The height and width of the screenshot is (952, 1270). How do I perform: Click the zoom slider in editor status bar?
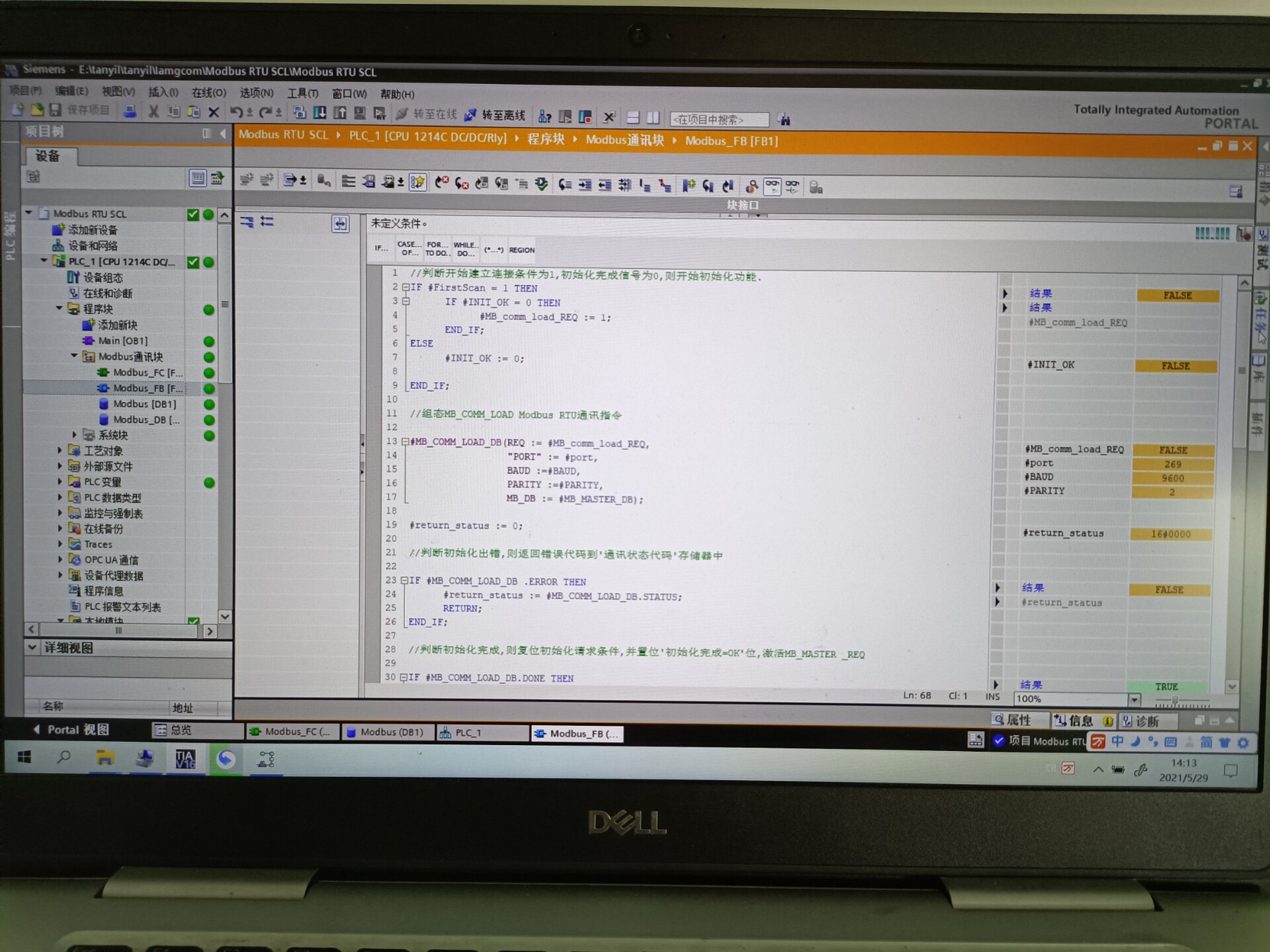(1175, 700)
